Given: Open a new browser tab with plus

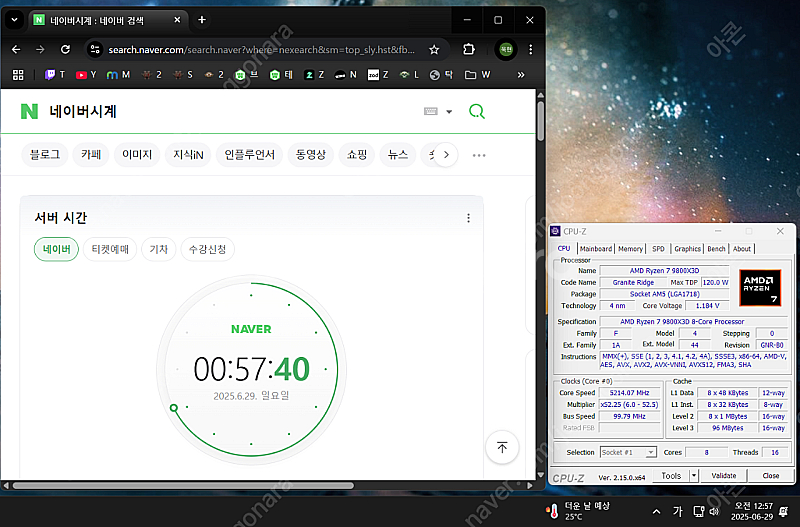Looking at the screenshot, I should (202, 20).
